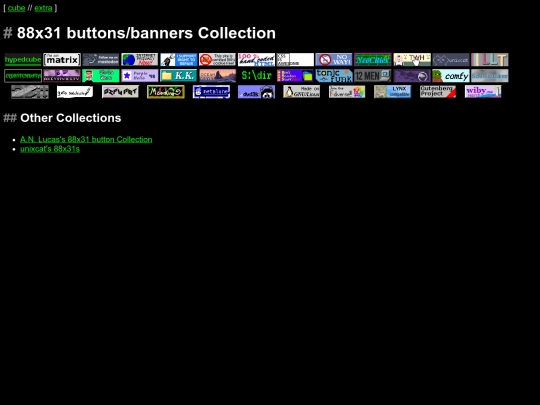Image resolution: width=540 pixels, height=405 pixels.
Task: Open the Join the fediverse badge
Action: [x=347, y=92]
